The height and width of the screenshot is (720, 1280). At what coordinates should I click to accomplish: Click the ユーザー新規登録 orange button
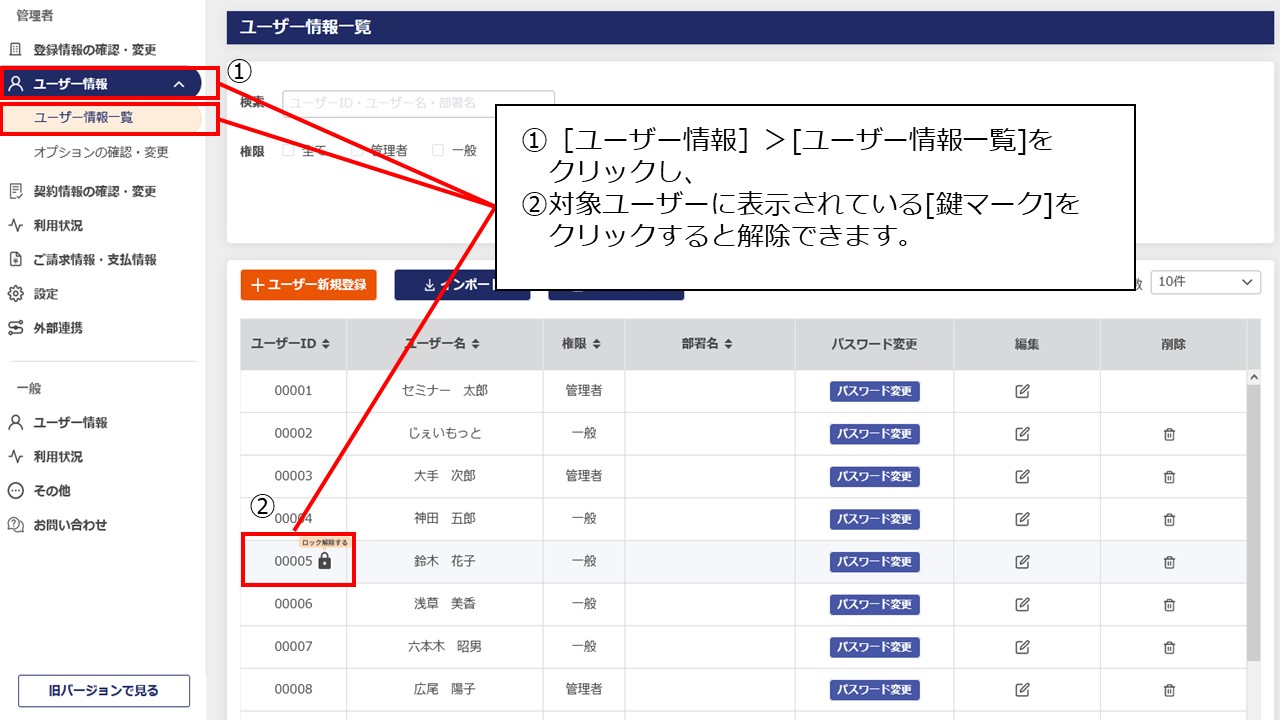308,284
